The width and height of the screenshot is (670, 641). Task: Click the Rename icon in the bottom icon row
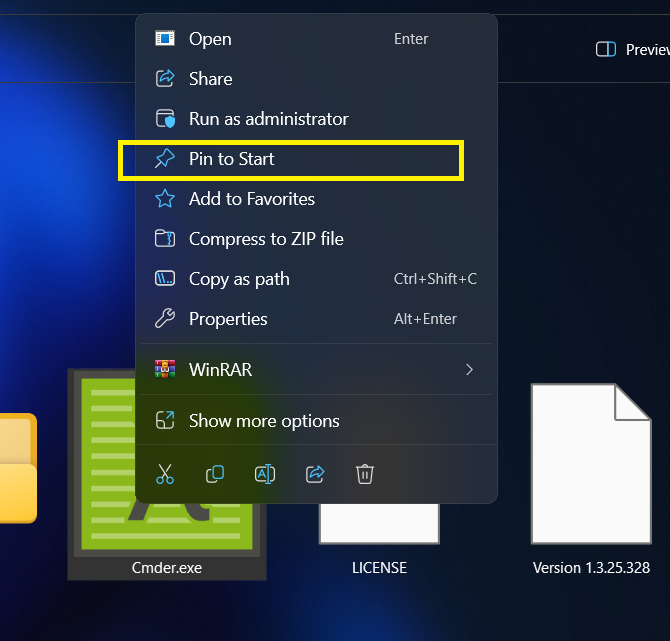click(x=265, y=474)
